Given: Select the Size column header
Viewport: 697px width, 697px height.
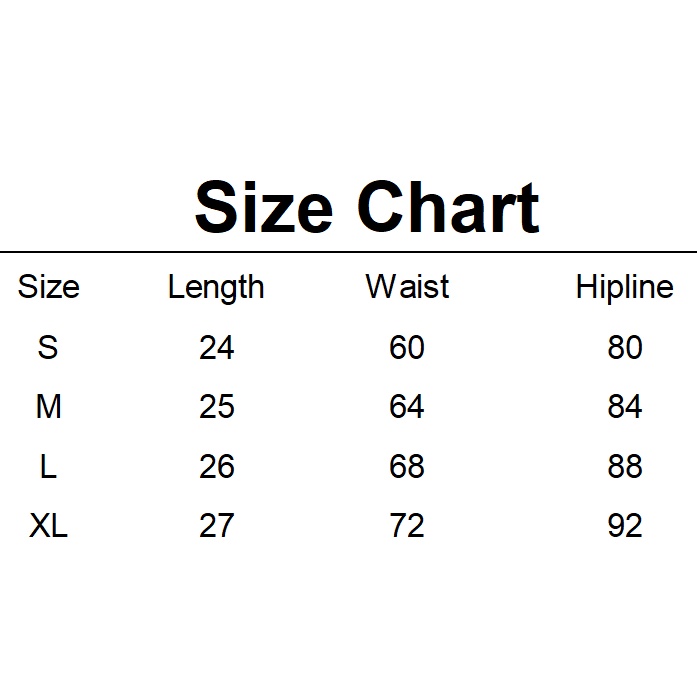Looking at the screenshot, I should point(49,287).
